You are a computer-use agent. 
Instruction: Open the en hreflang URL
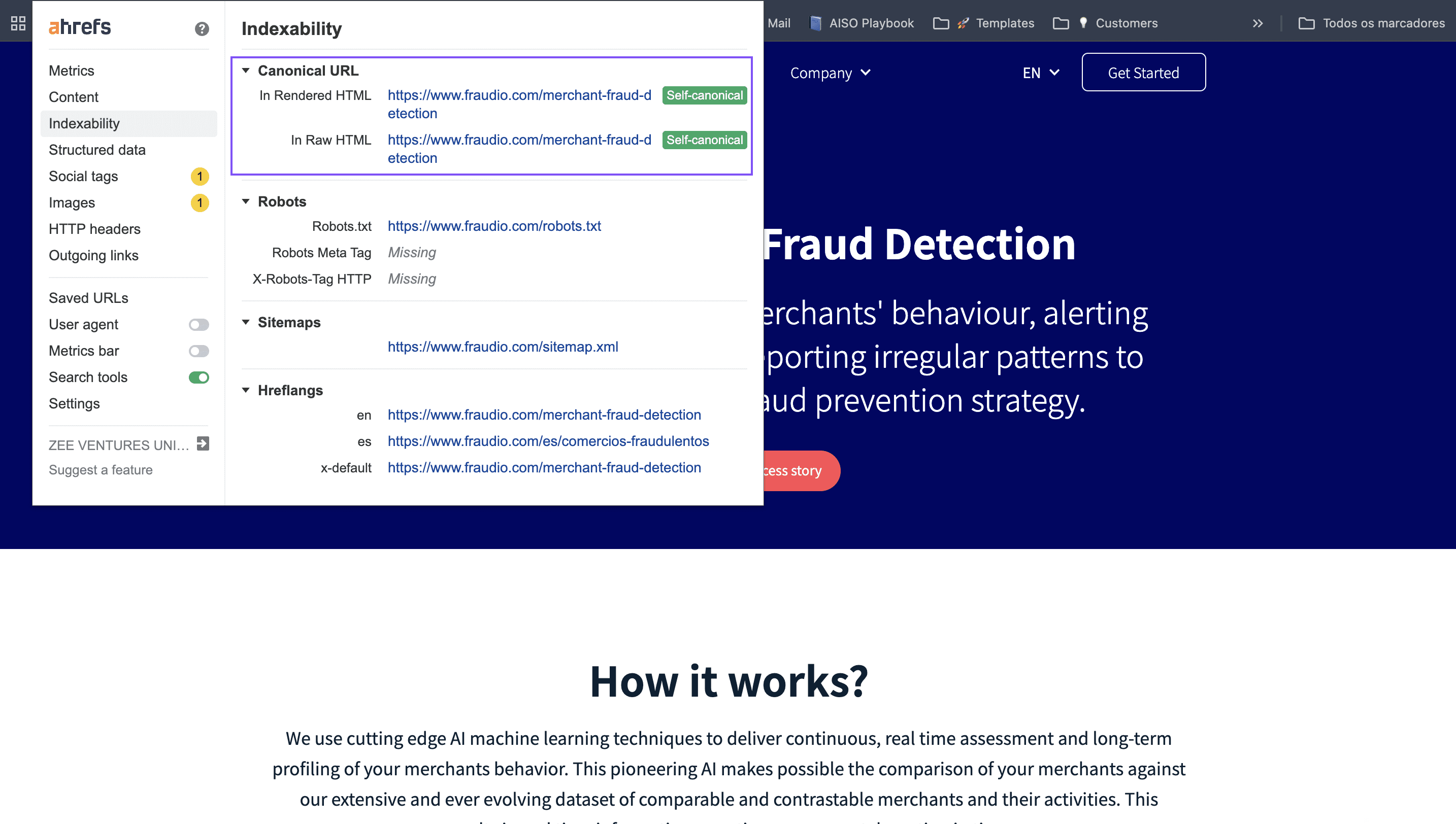[544, 415]
